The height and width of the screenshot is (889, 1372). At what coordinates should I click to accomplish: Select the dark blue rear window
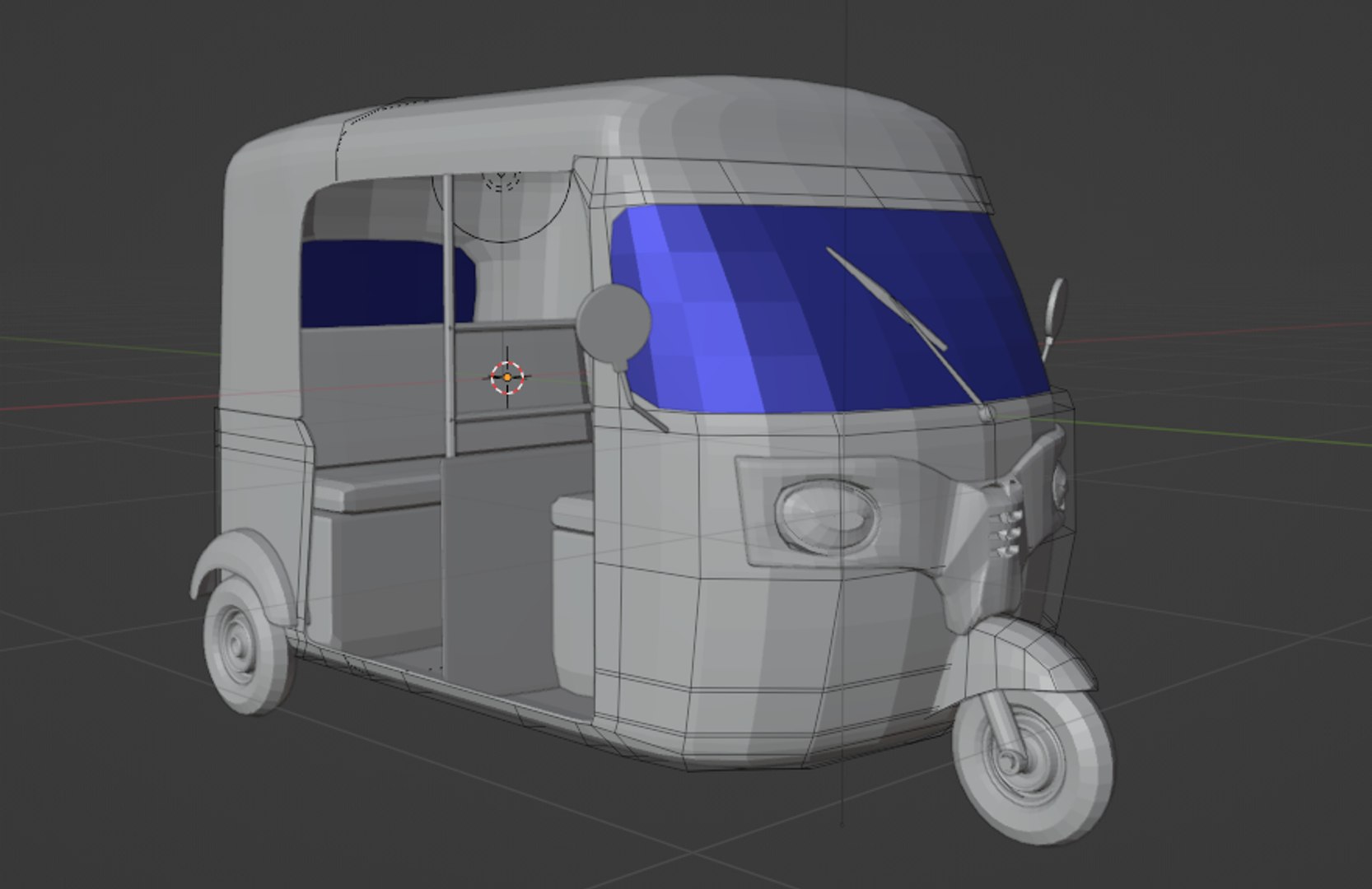click(x=387, y=284)
